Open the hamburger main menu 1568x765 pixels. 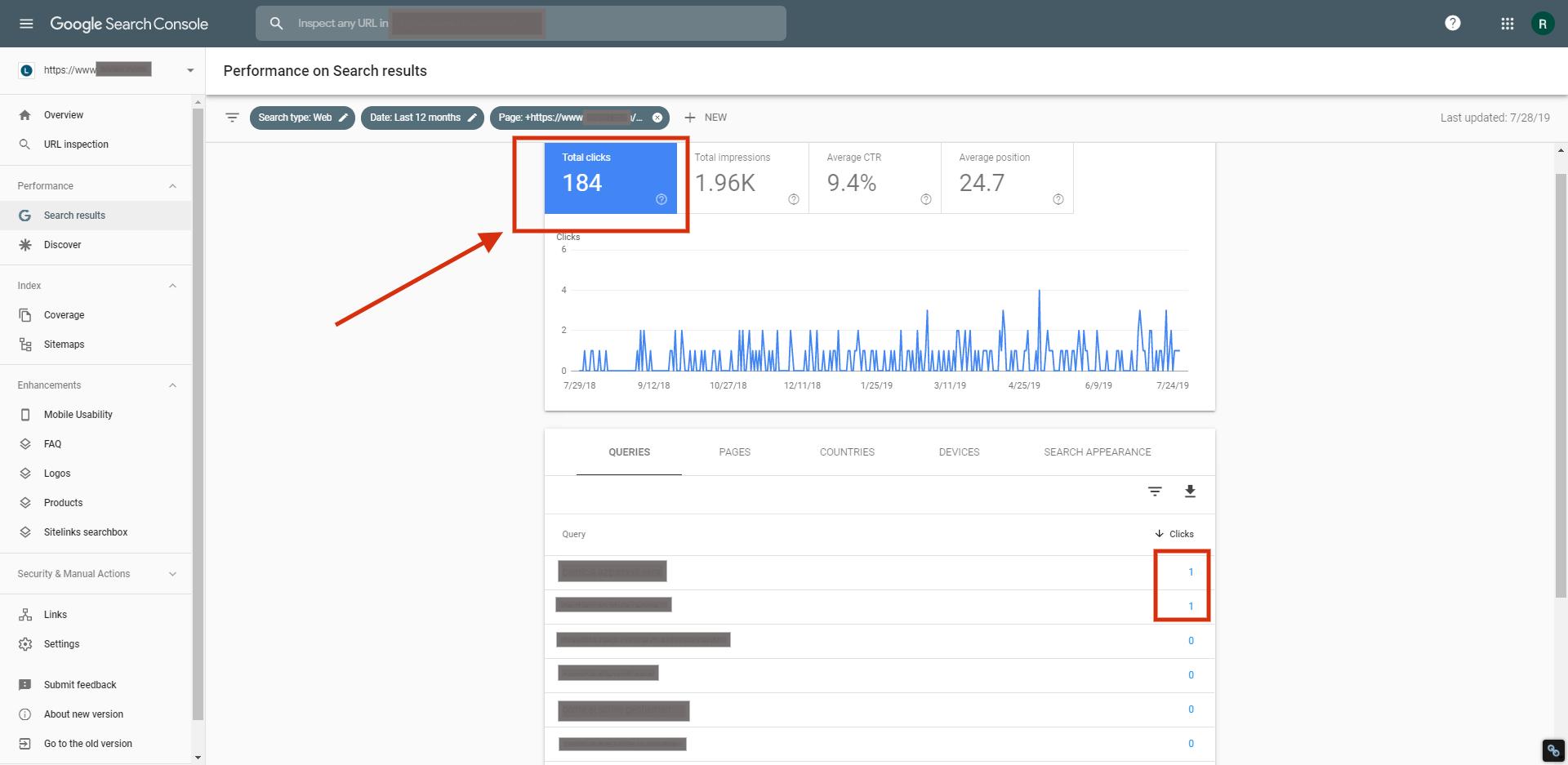(x=26, y=24)
